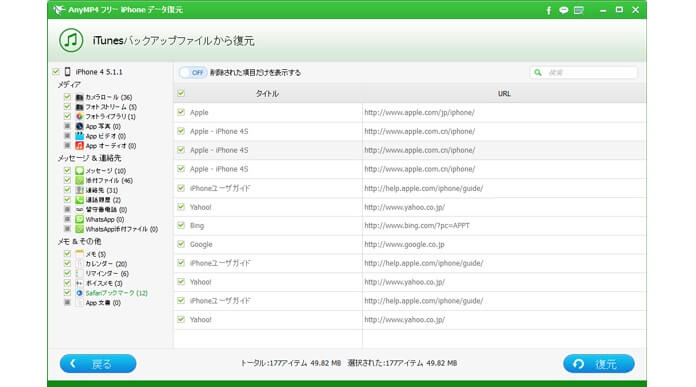Click the 留守番電話 voicemail icon

(79, 209)
